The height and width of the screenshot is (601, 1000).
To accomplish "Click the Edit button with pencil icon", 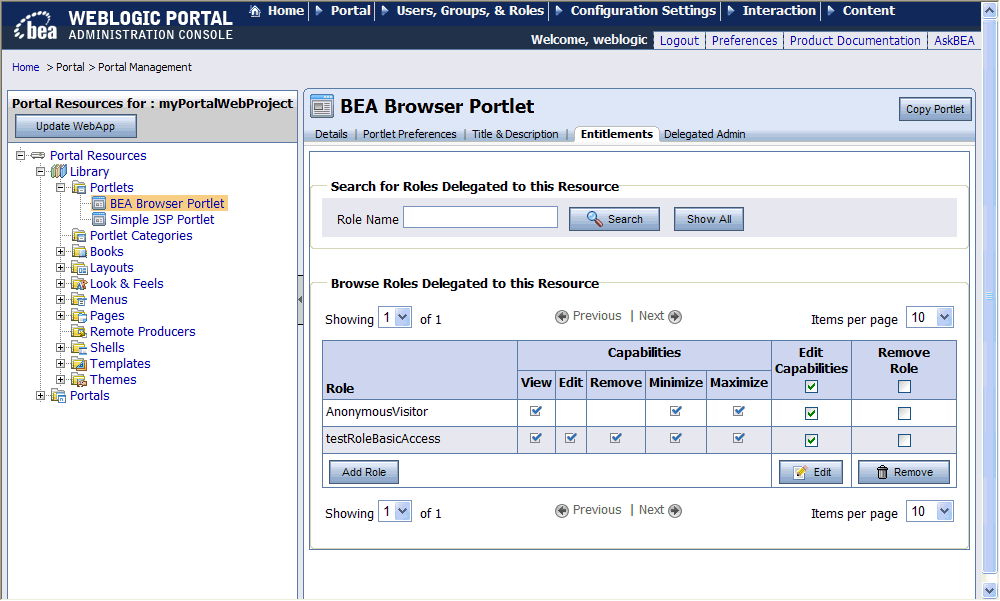I will 811,472.
